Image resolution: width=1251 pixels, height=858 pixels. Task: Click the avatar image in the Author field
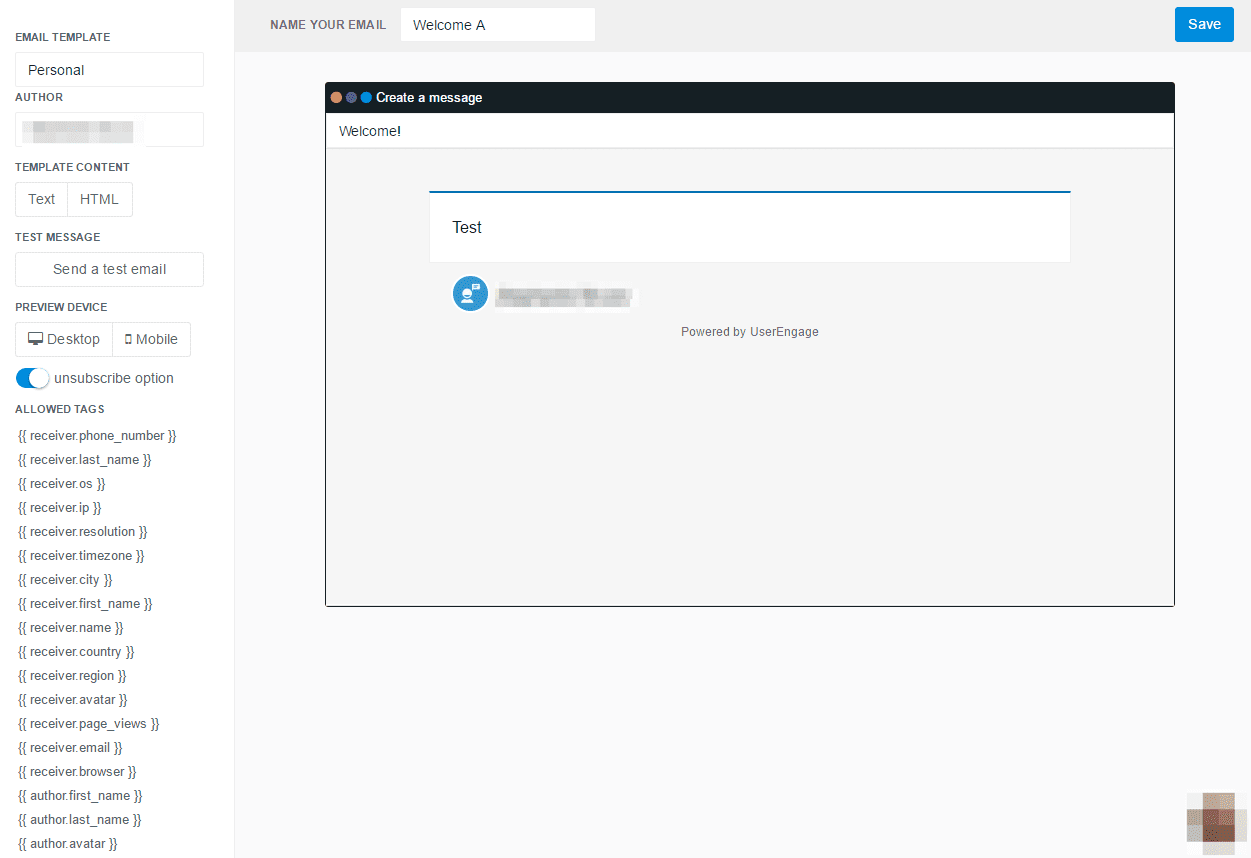point(80,129)
